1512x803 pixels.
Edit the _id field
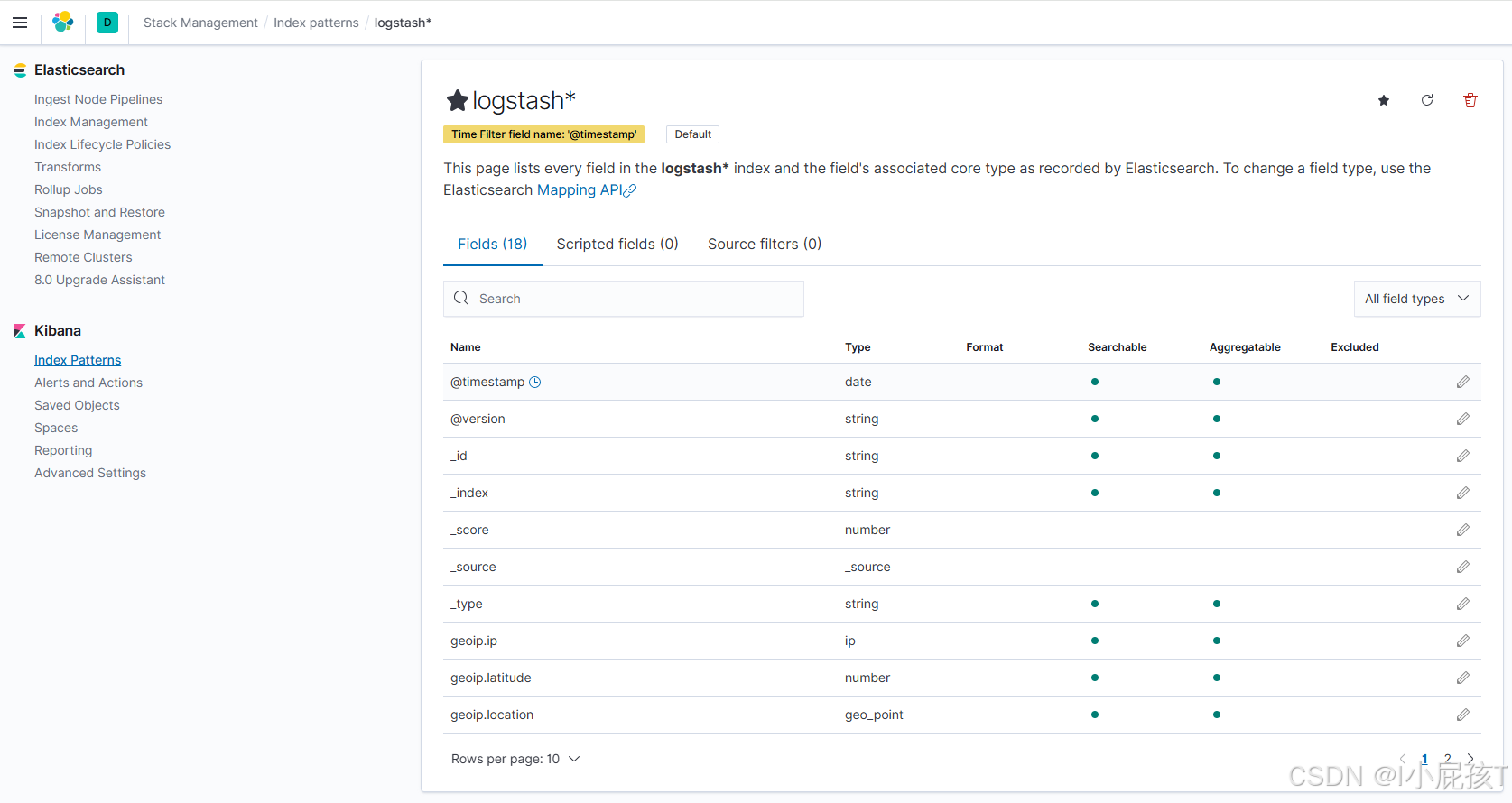pyautogui.click(x=1463, y=456)
